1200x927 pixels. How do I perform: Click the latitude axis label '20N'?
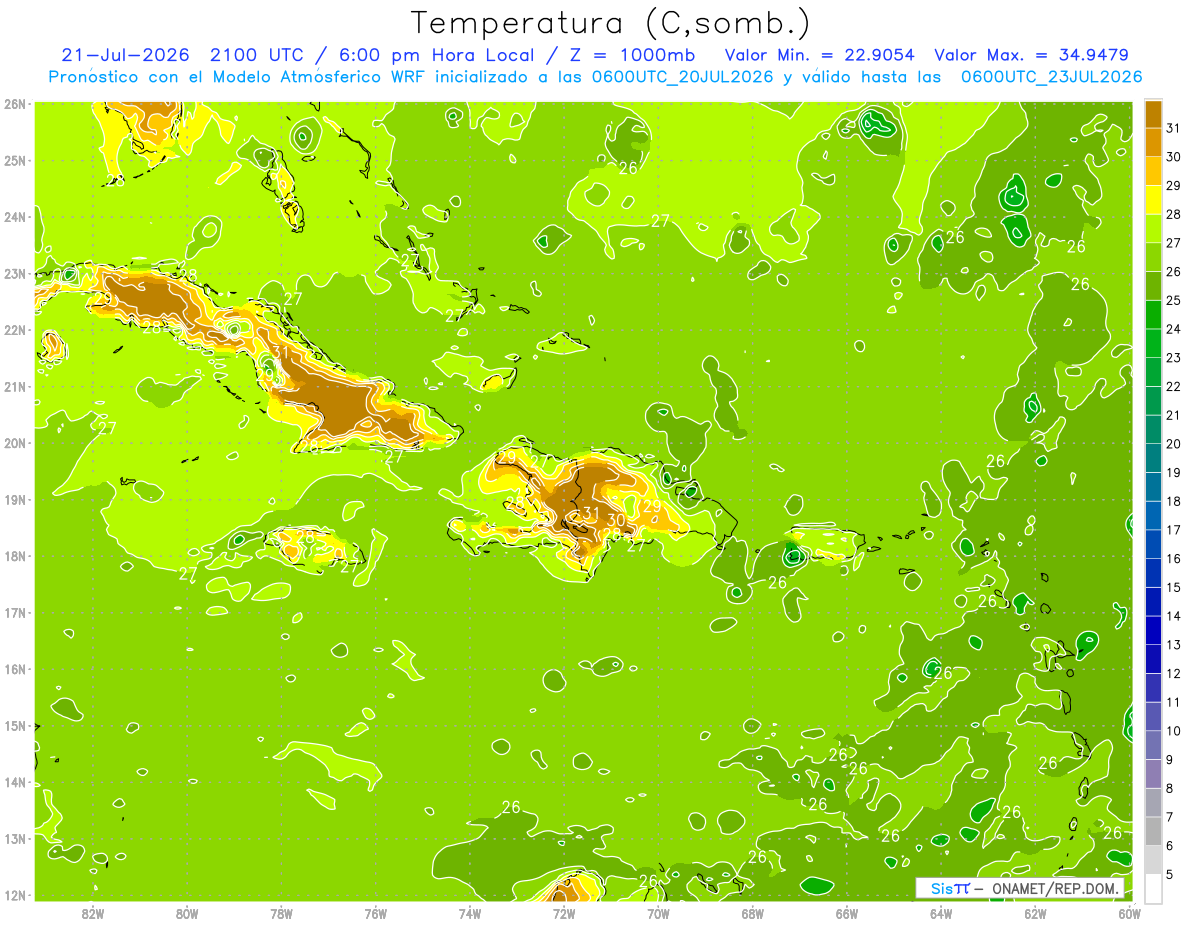(14, 443)
